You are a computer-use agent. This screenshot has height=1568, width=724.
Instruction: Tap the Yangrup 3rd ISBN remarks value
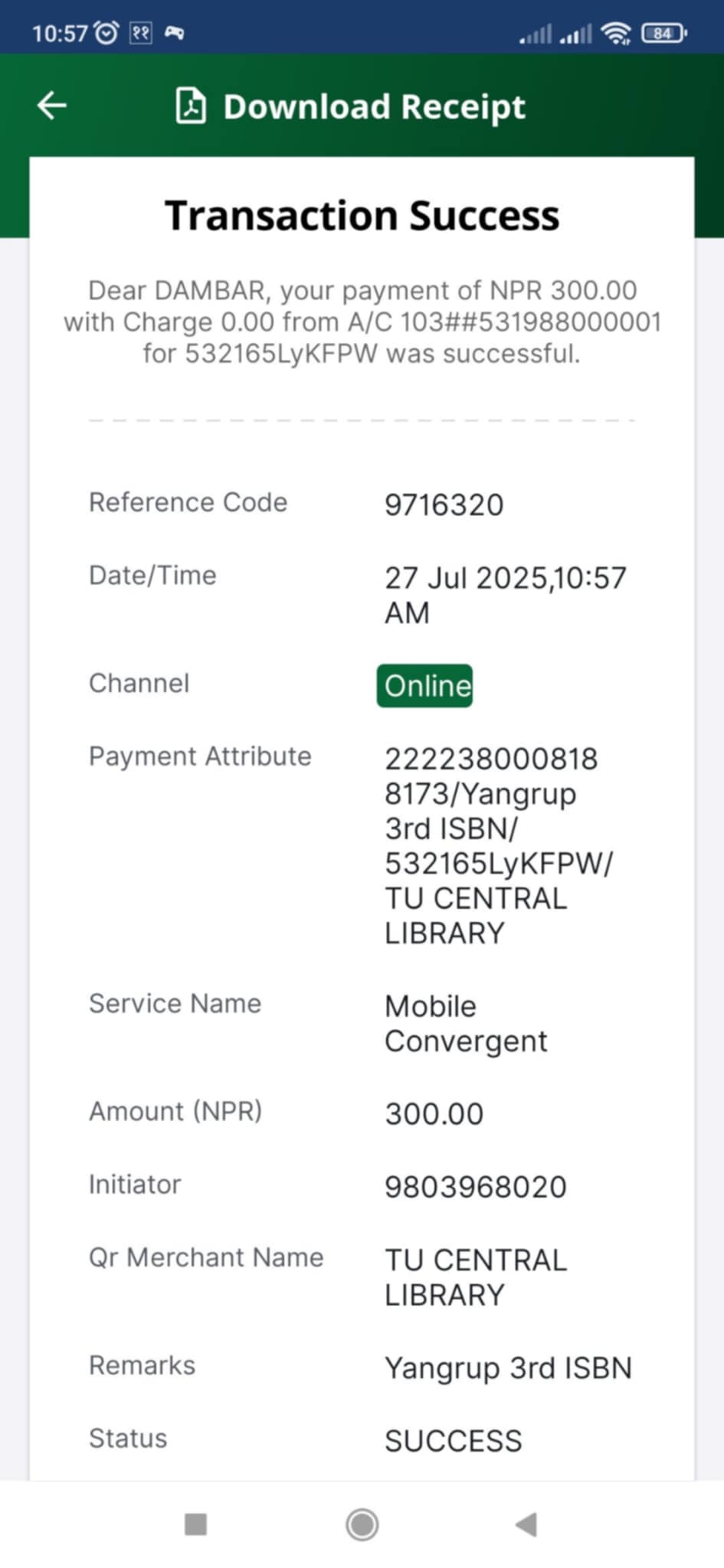[x=508, y=1368]
